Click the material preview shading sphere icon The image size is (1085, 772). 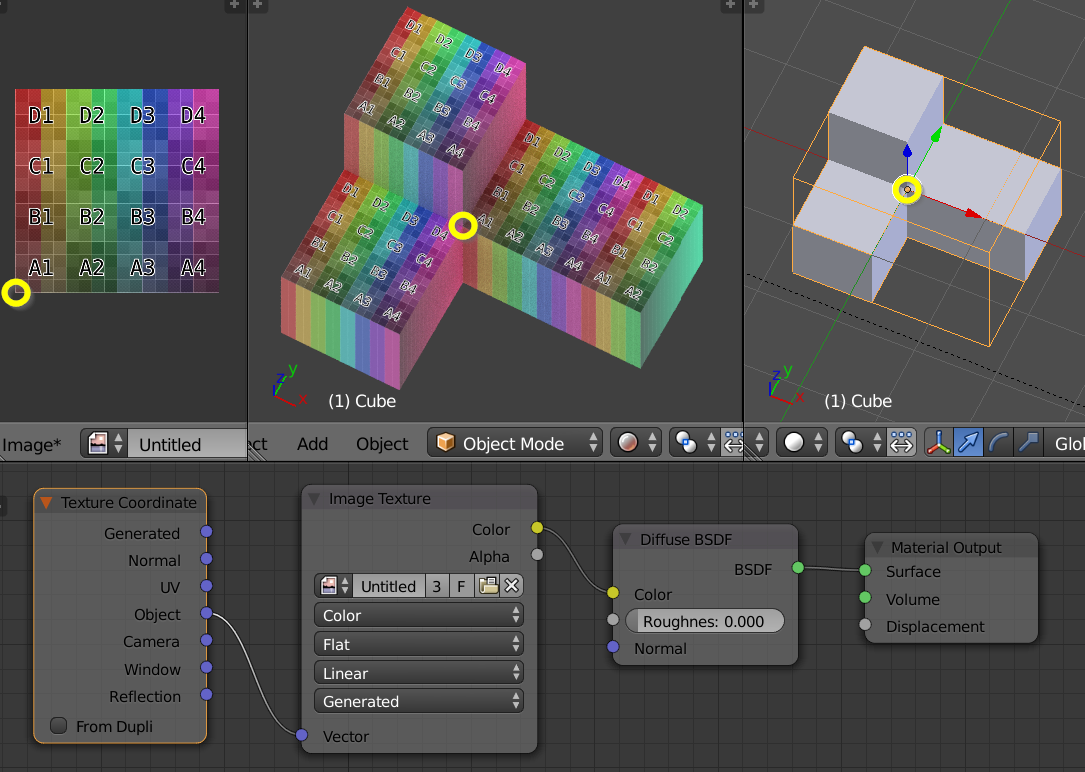point(630,442)
